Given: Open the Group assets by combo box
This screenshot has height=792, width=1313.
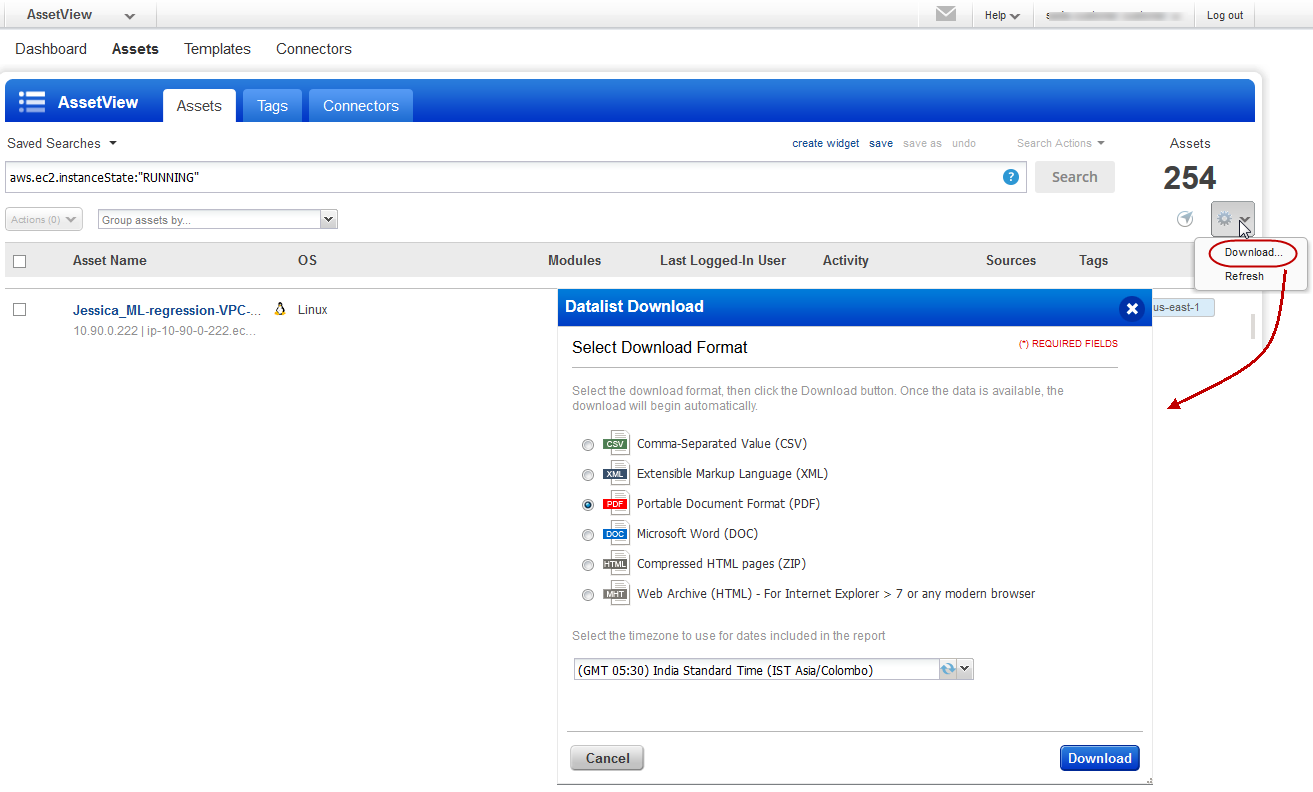Looking at the screenshot, I should [x=218, y=219].
